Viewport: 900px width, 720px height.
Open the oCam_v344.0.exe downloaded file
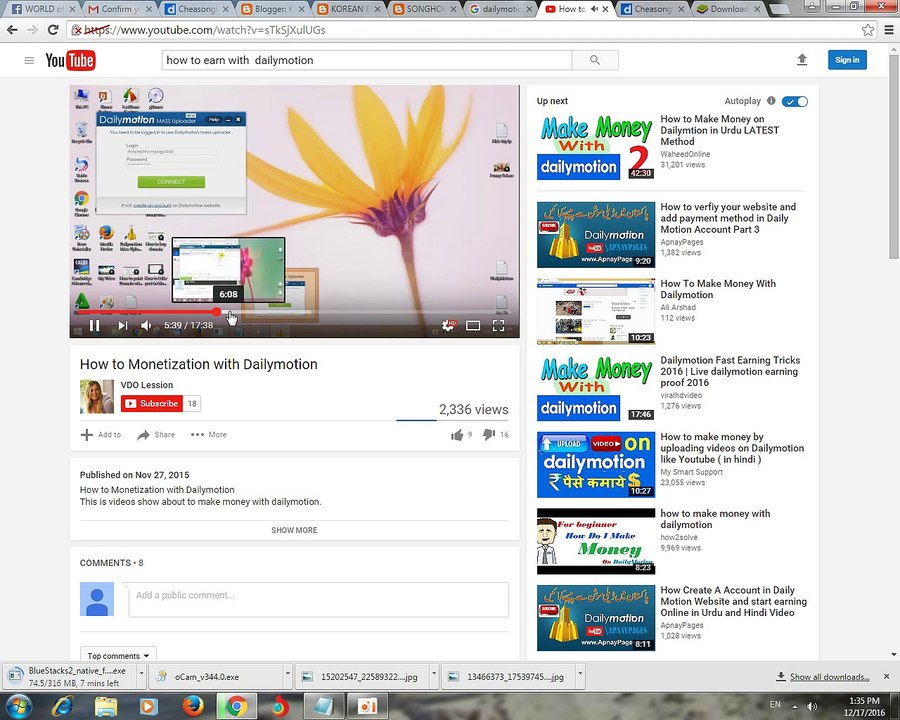tap(216, 676)
